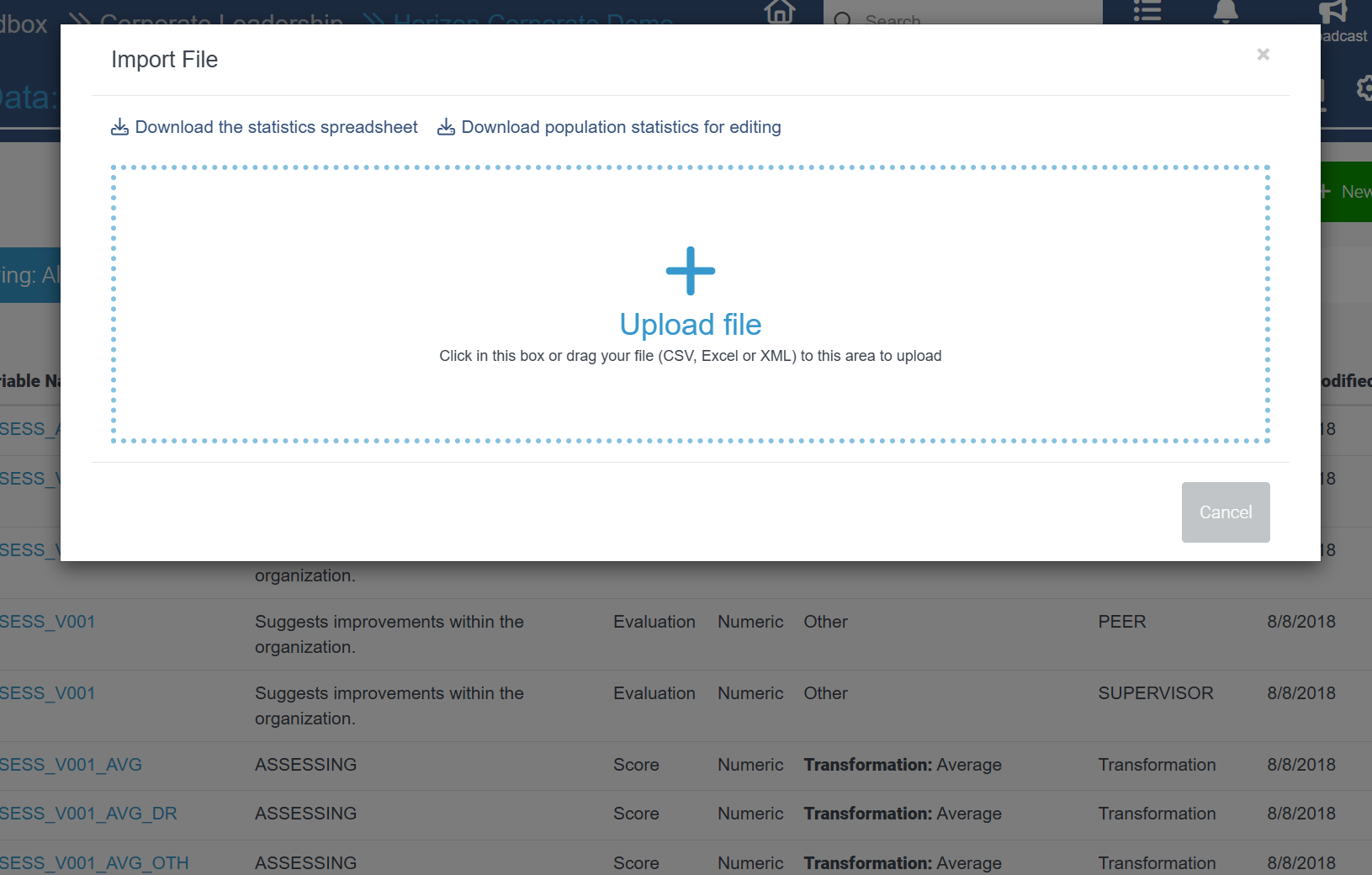Click the download icon beside population statistics
Screen dimensions: 1372x875
pyautogui.click(x=446, y=127)
